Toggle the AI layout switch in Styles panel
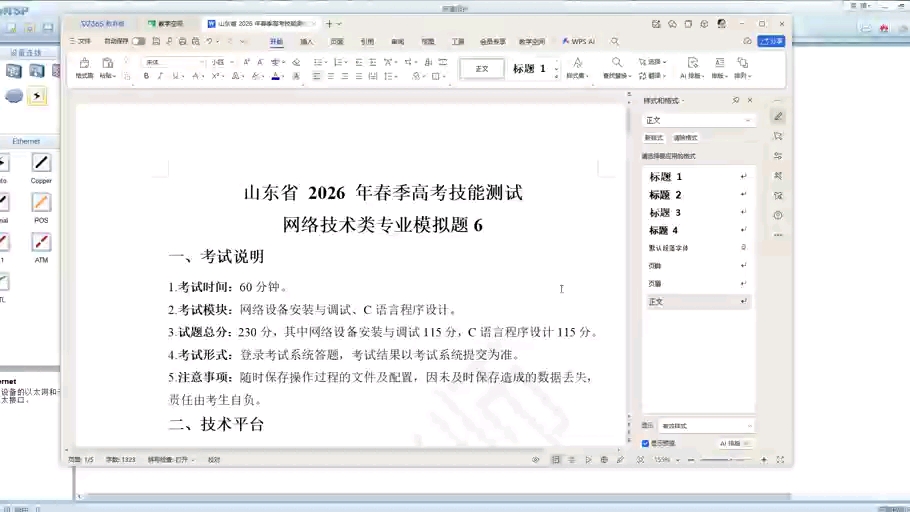The width and height of the screenshot is (910, 512). click(746, 444)
